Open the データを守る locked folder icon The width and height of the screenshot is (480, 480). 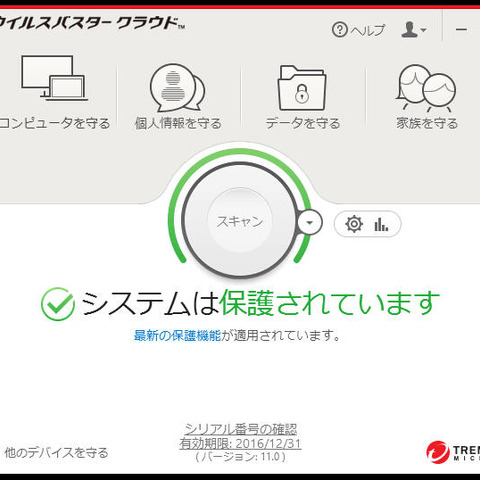302,88
